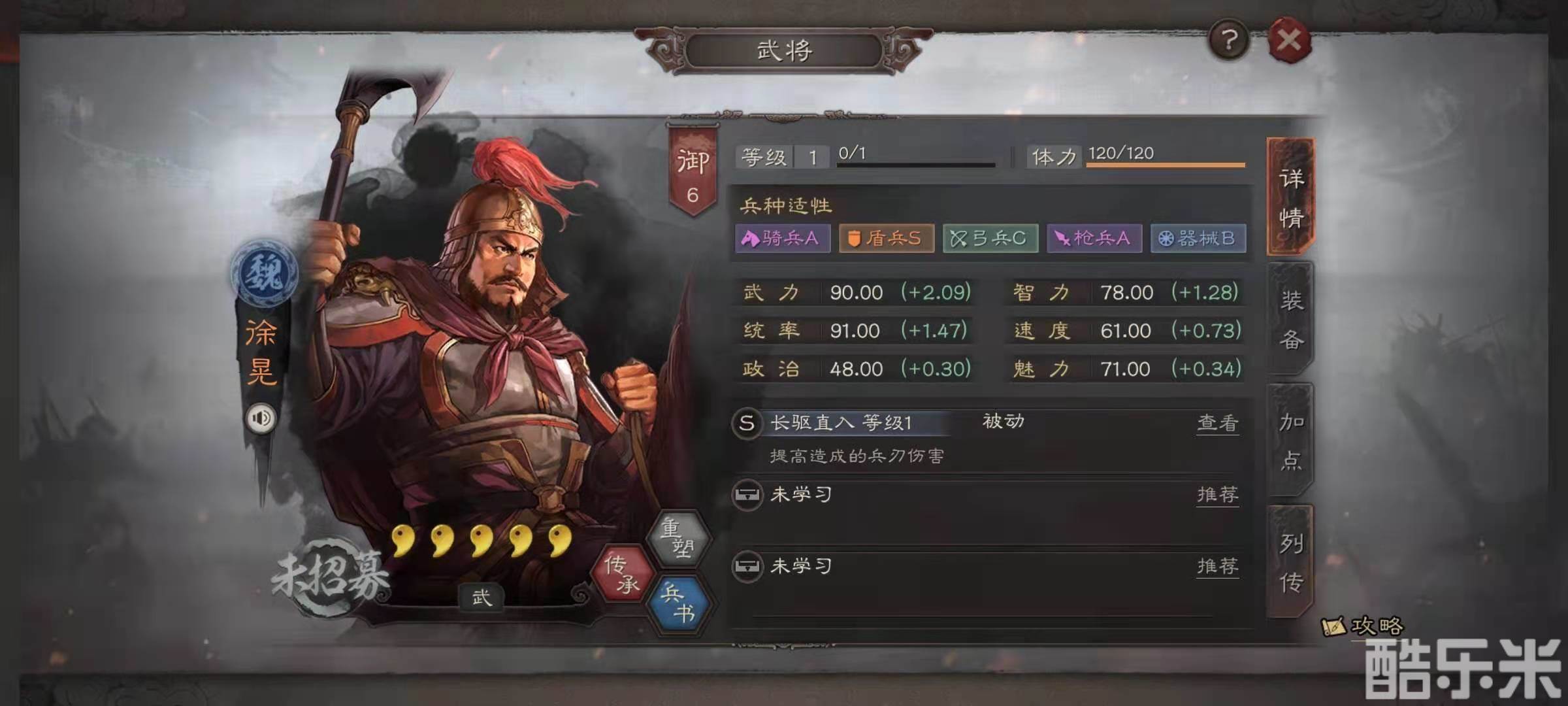Click 推荐 for the first unlearned skill
The image size is (1568, 706).
(x=1217, y=495)
